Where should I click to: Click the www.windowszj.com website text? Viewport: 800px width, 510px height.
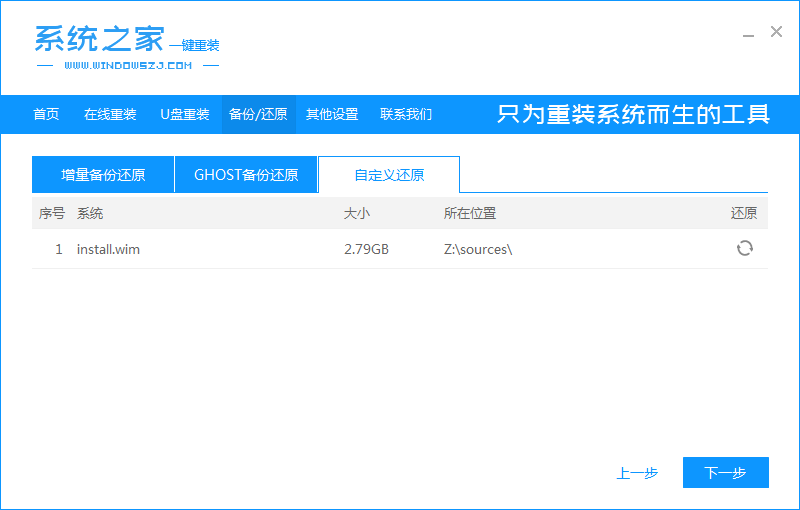click(127, 66)
